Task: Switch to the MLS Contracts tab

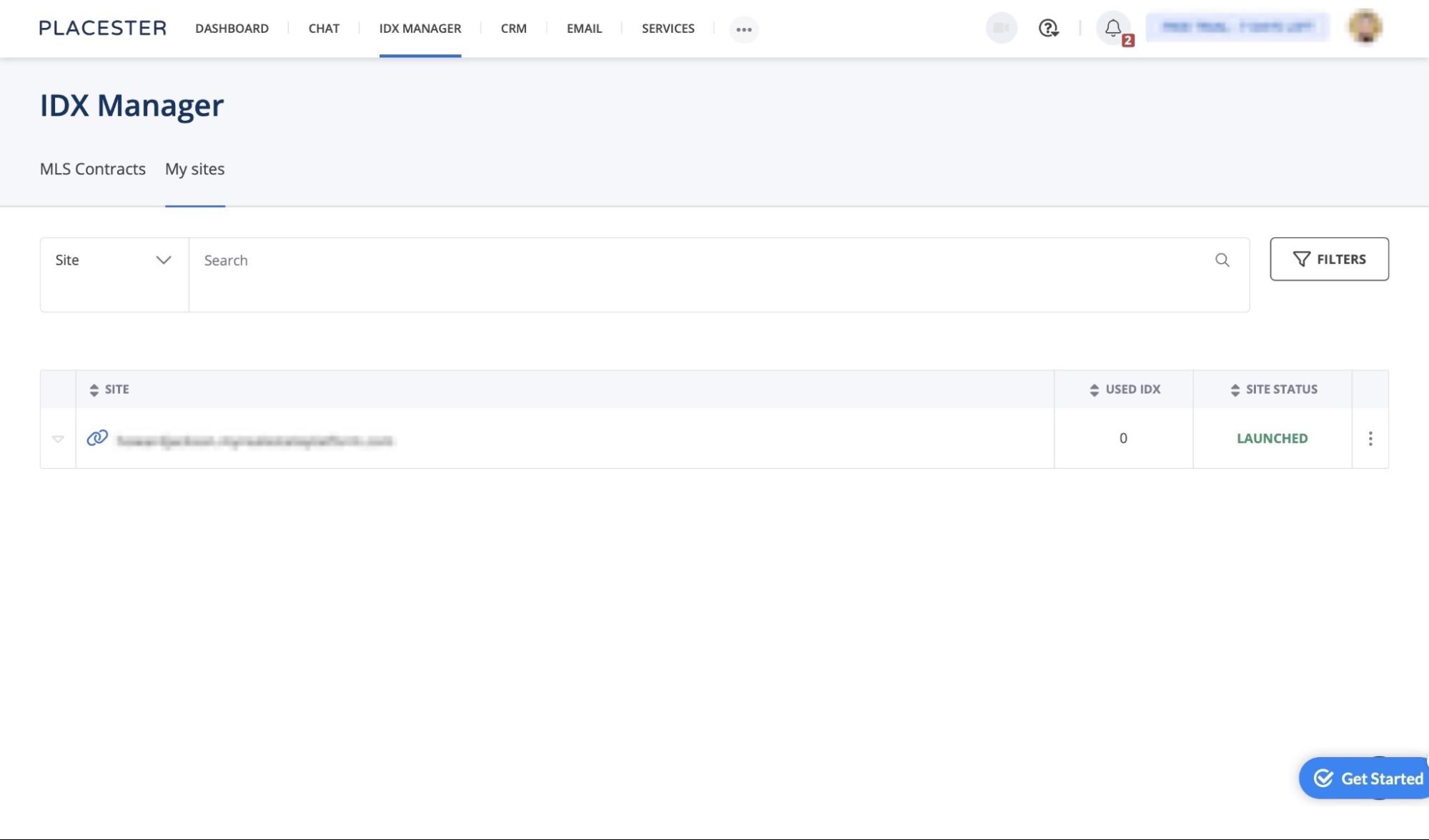Action: click(x=93, y=169)
